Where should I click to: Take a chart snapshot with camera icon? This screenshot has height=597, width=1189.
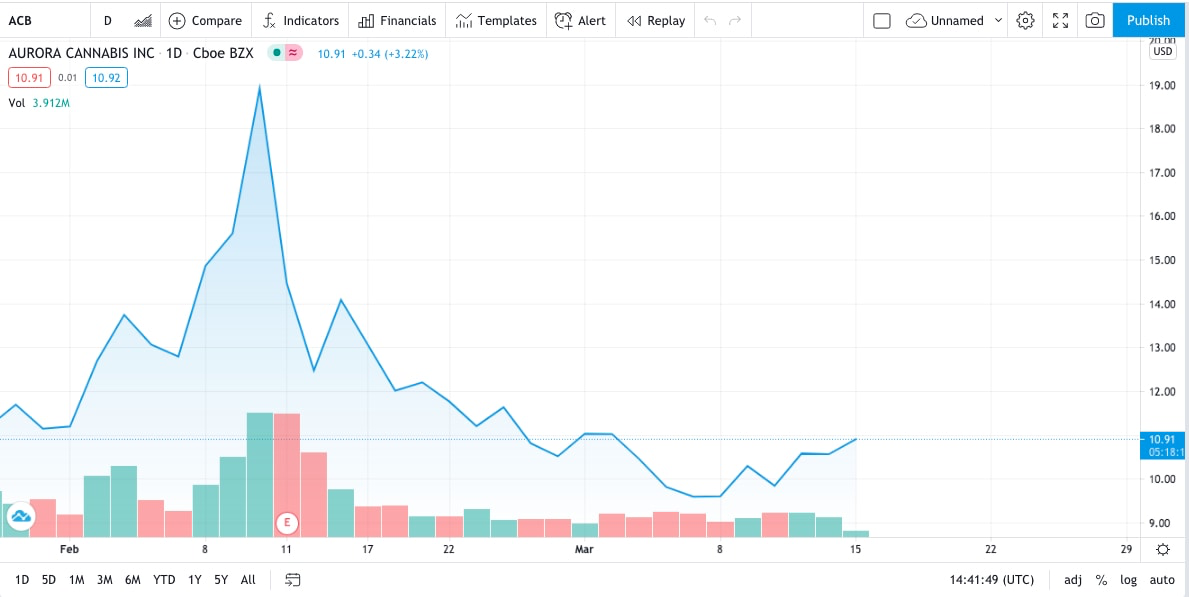pyautogui.click(x=1095, y=20)
